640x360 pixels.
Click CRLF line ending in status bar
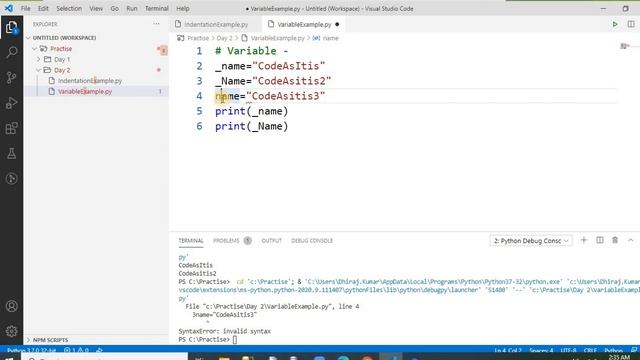click(x=590, y=350)
